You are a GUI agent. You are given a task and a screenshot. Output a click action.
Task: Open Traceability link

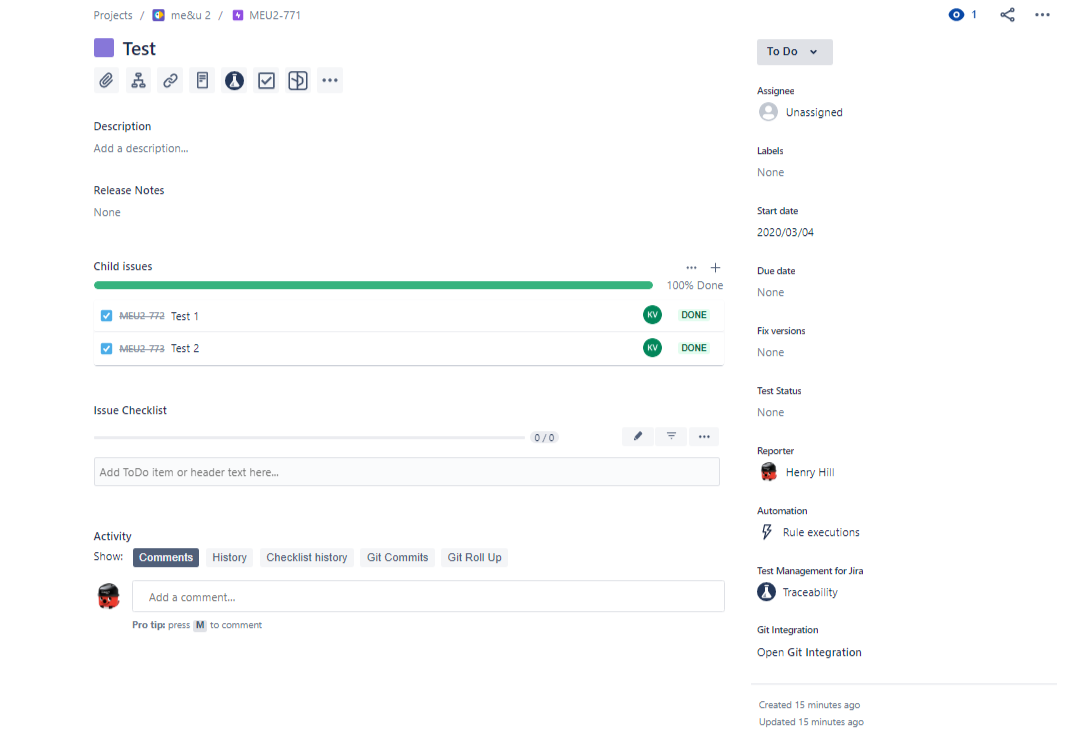pos(810,593)
